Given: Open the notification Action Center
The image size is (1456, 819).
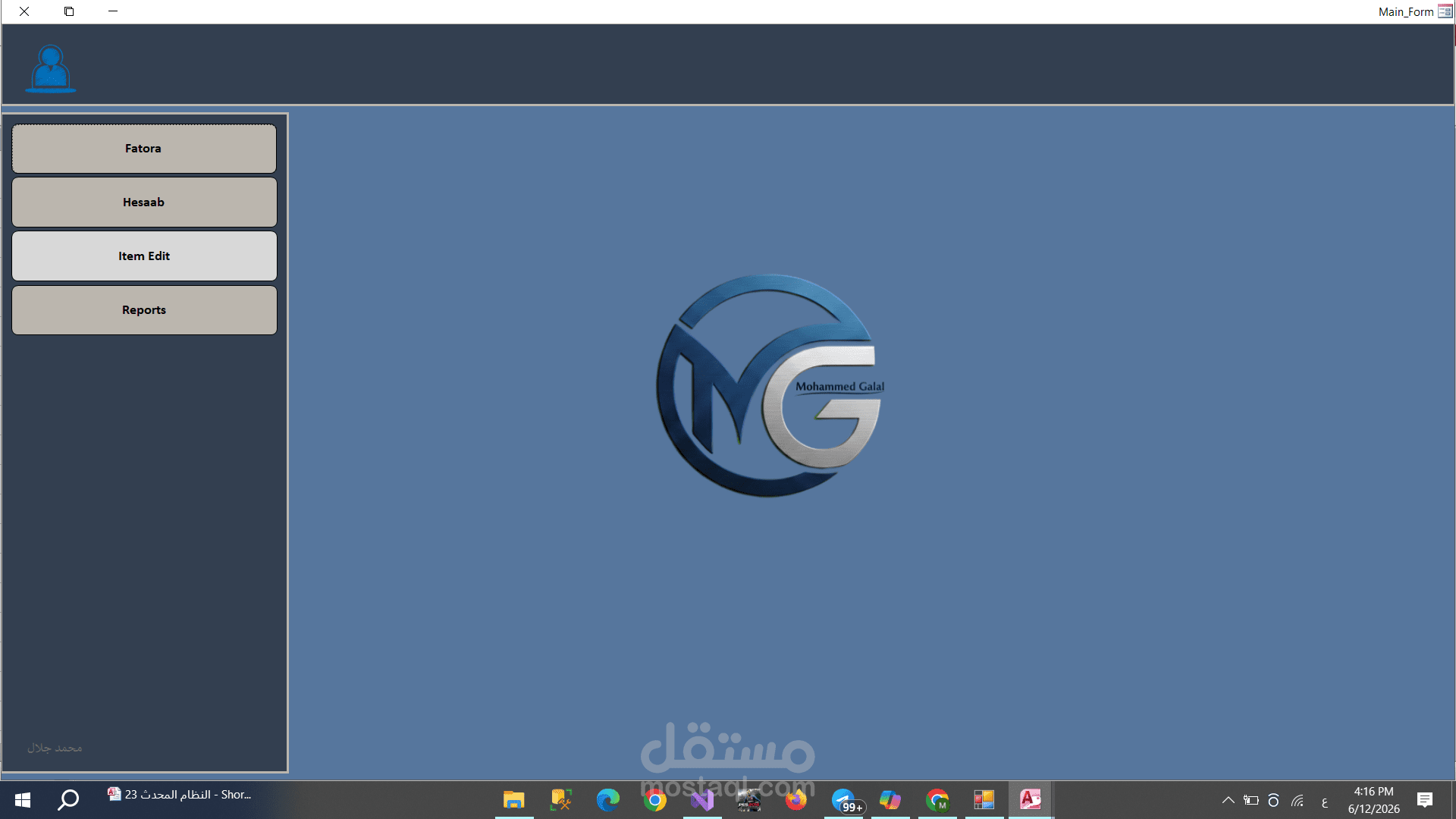Looking at the screenshot, I should point(1425,800).
